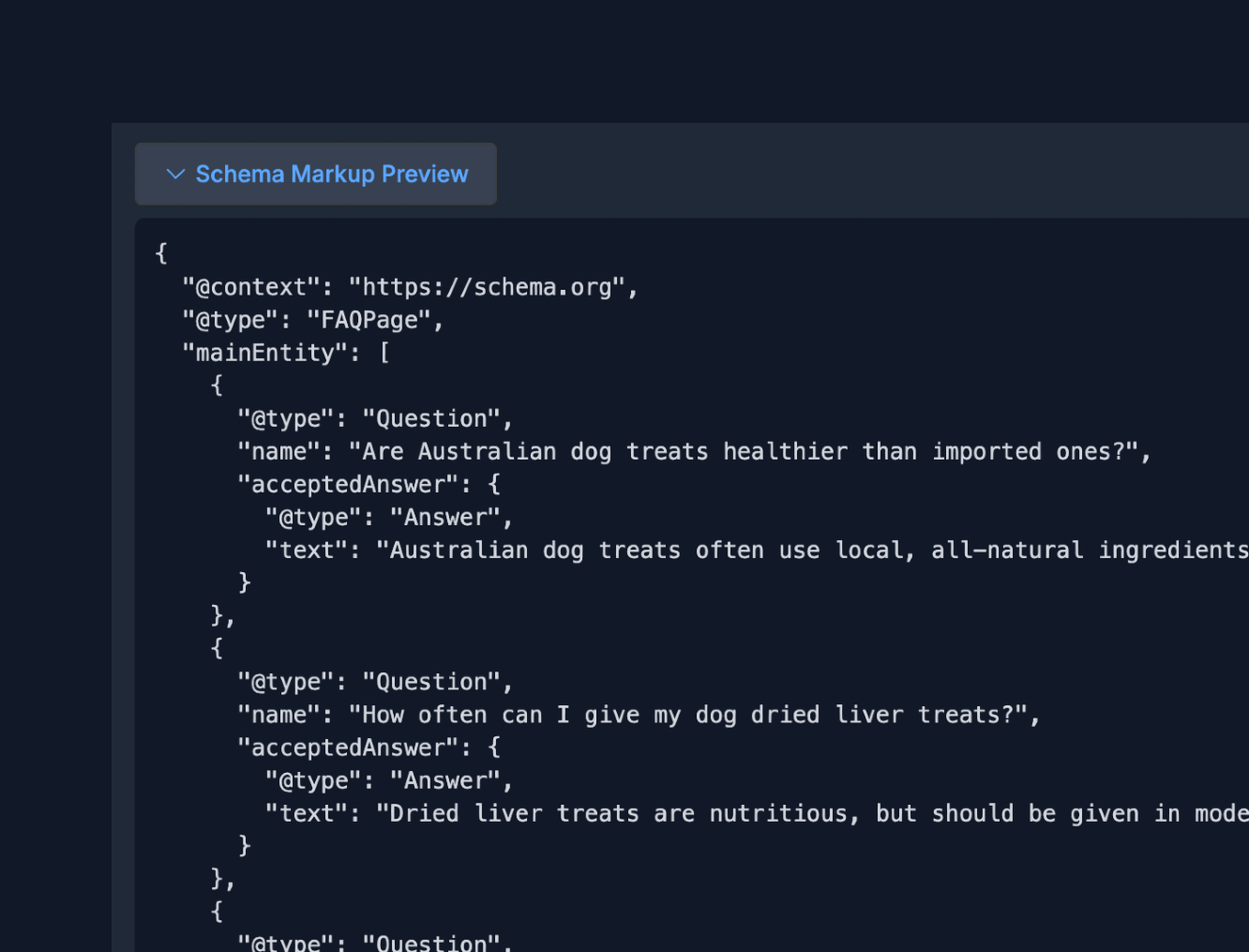This screenshot has width=1249, height=952.
Task: Click the Schema Markup Preview header button
Action: point(315,174)
